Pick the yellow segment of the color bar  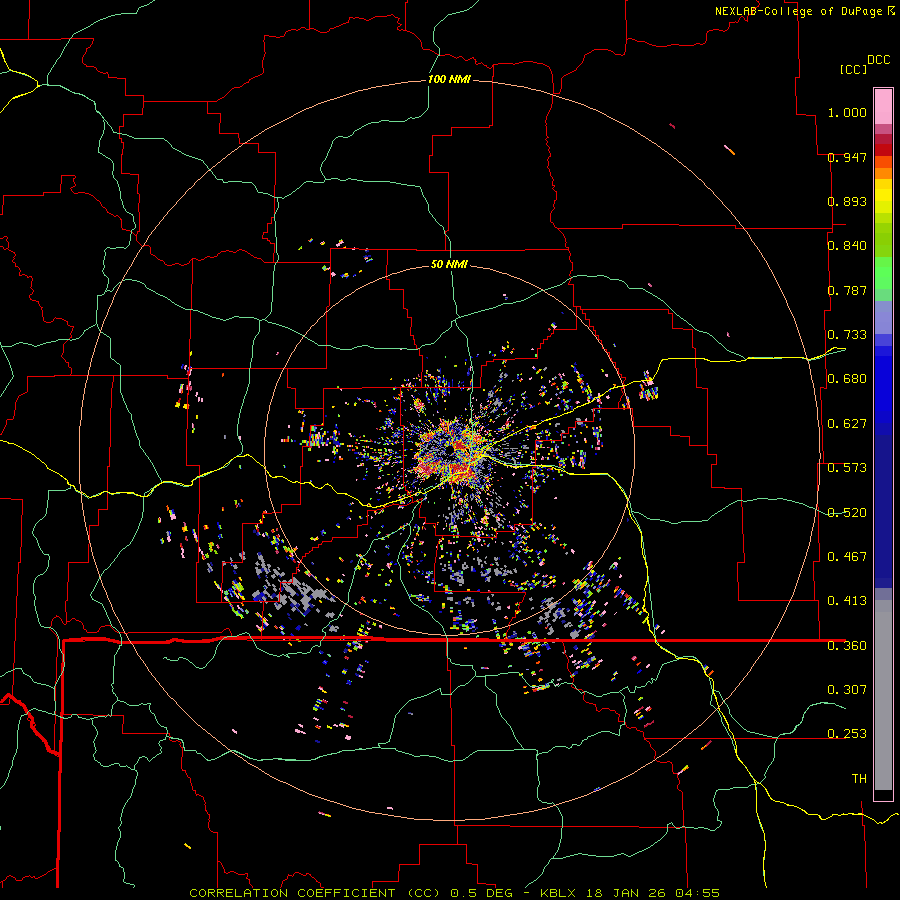pos(883,196)
